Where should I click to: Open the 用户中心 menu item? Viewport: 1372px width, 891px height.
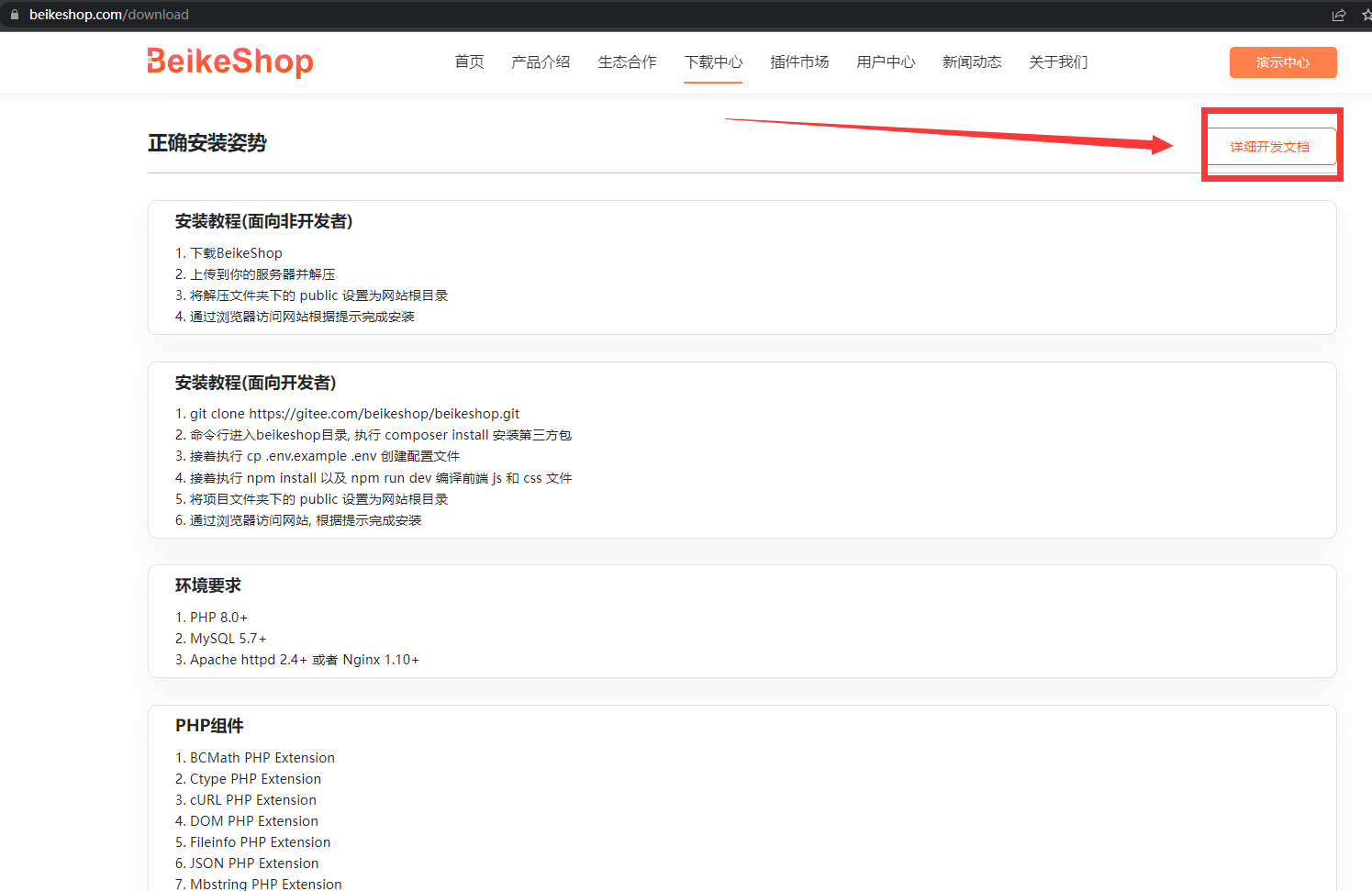886,61
